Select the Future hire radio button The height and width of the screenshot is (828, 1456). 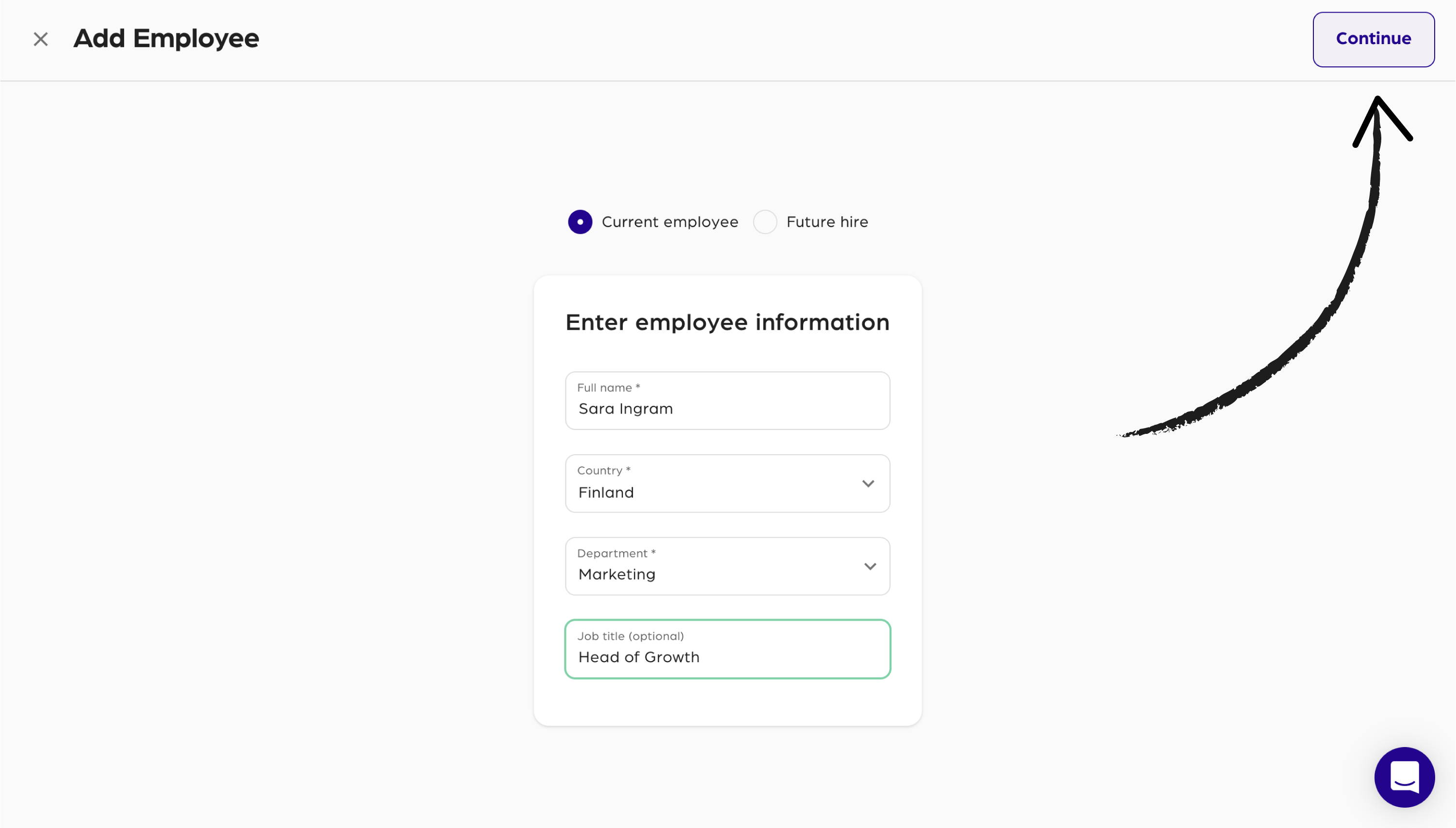[765, 222]
